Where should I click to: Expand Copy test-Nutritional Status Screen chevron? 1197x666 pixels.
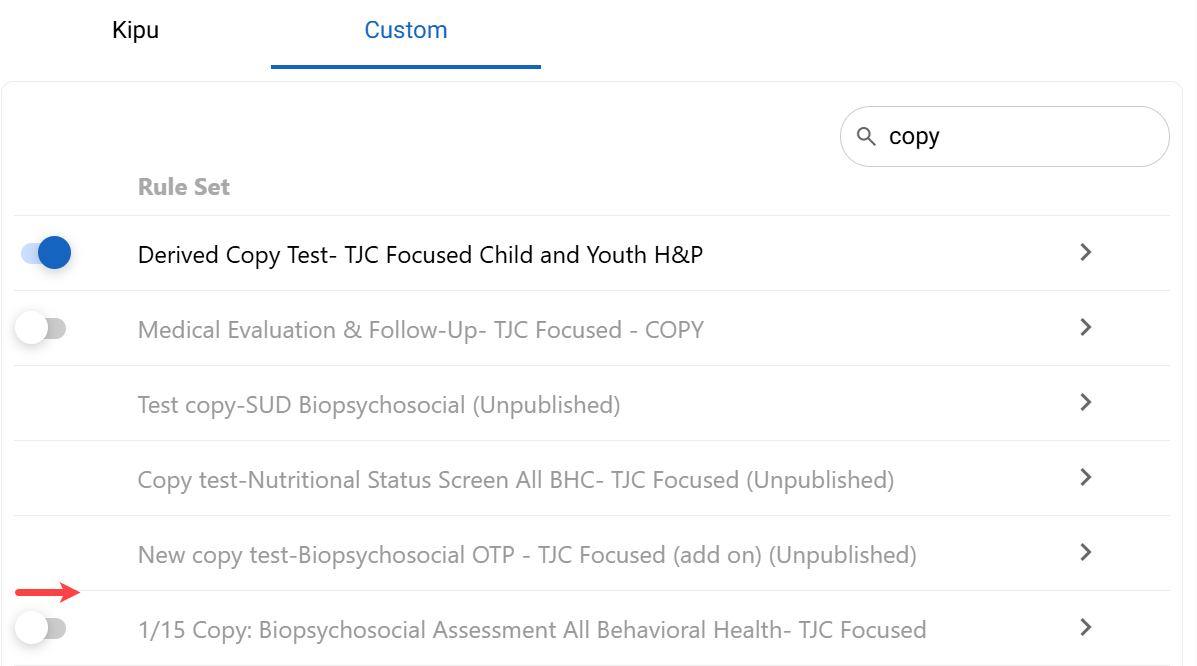tap(1086, 478)
